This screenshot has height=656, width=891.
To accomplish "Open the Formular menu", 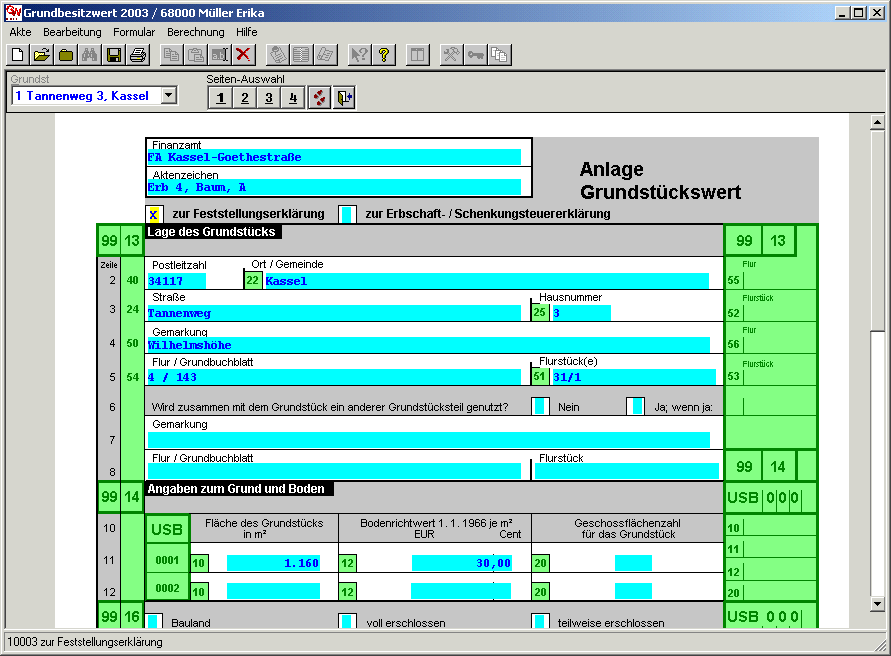I will pos(134,32).
